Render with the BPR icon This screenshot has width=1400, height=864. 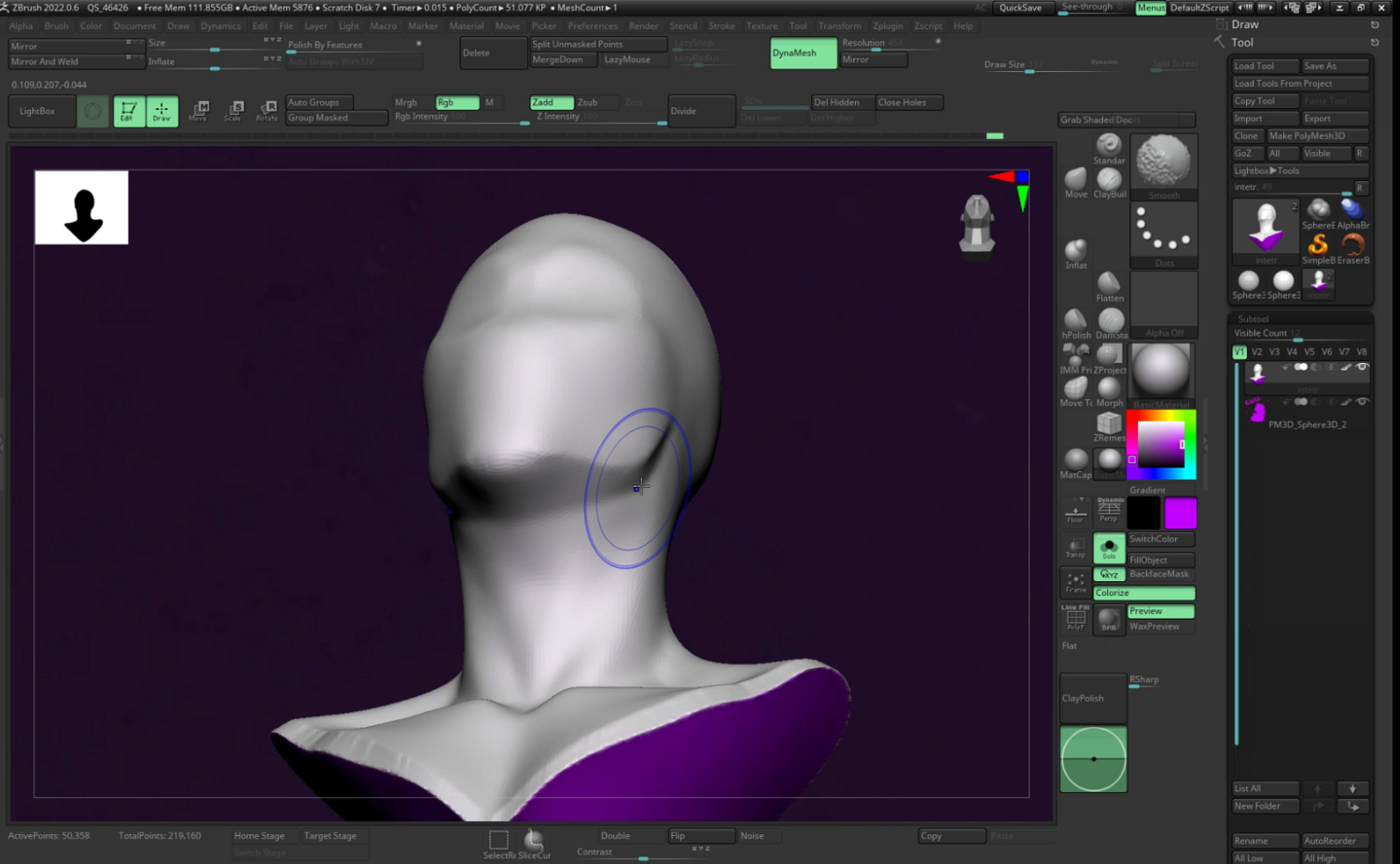coord(1109,619)
